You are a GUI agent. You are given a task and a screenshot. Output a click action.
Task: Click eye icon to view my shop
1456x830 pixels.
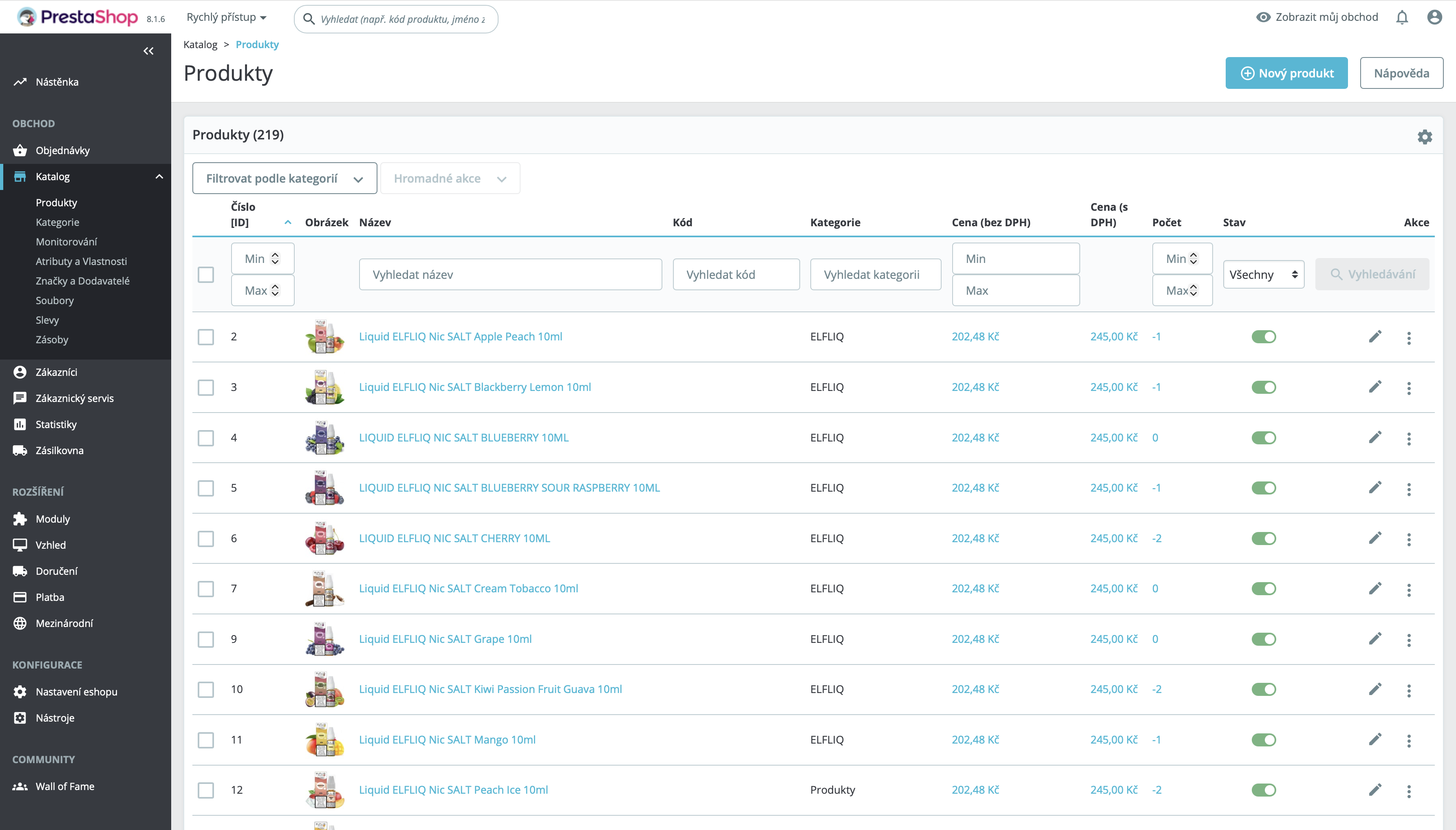1263,18
